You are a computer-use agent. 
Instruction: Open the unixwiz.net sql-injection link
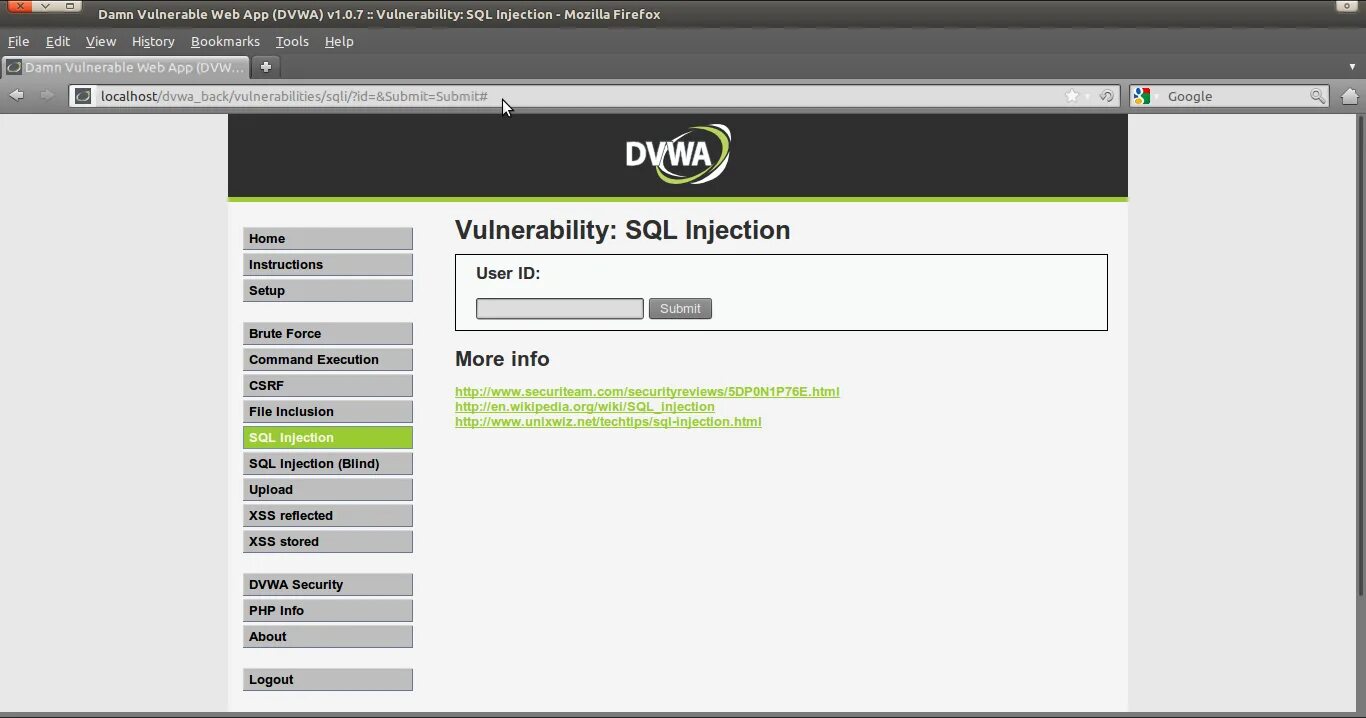coord(608,422)
